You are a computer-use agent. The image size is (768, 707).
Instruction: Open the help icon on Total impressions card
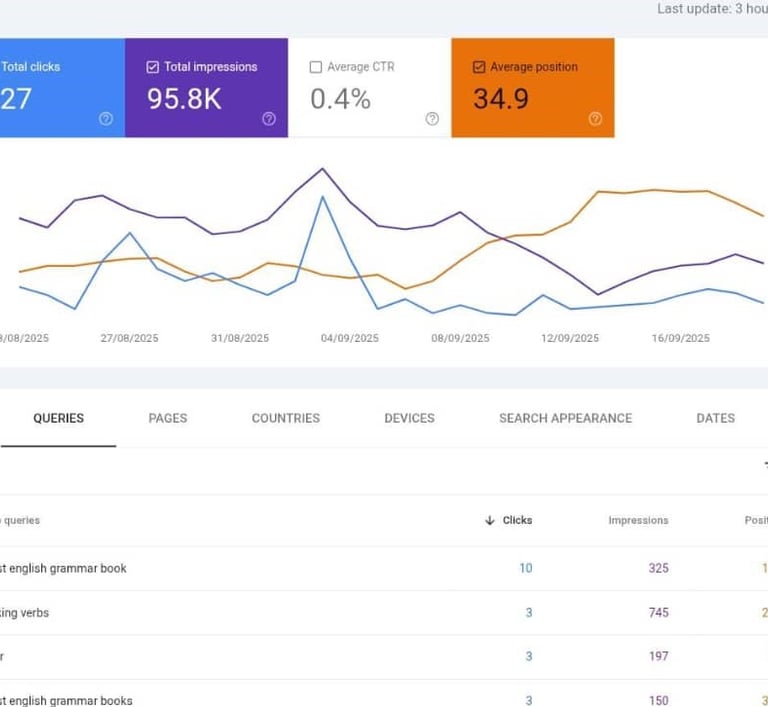[x=269, y=119]
